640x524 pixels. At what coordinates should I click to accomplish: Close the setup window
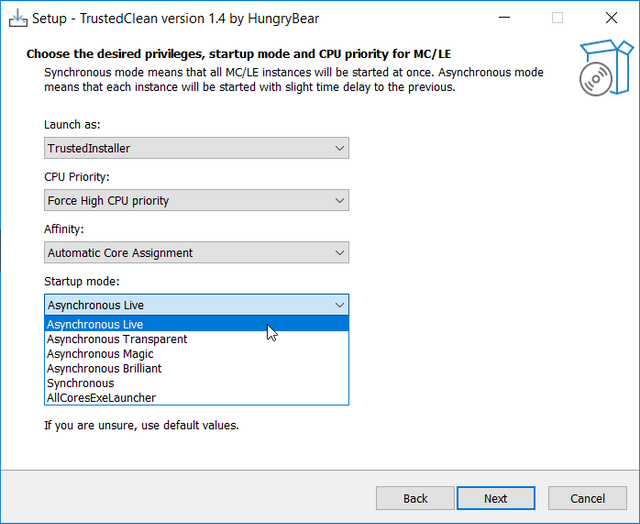coord(611,18)
